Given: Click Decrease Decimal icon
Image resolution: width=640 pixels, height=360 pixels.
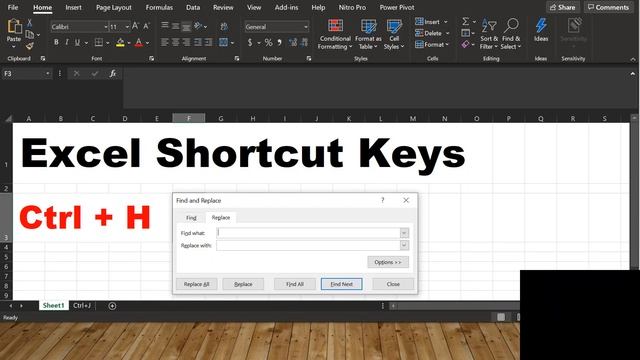Looking at the screenshot, I should click(x=304, y=42).
